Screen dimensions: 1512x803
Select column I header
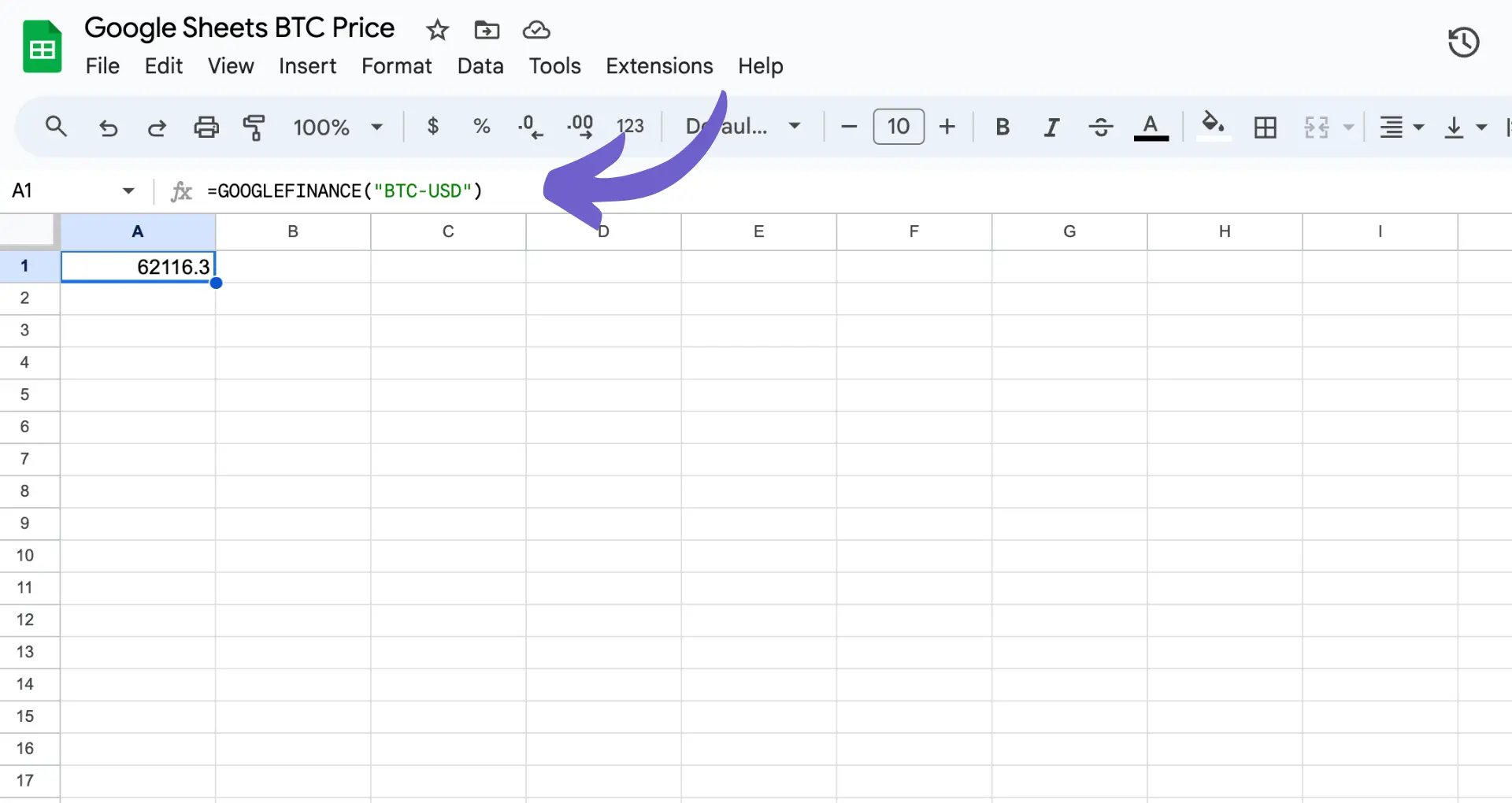(x=1380, y=231)
